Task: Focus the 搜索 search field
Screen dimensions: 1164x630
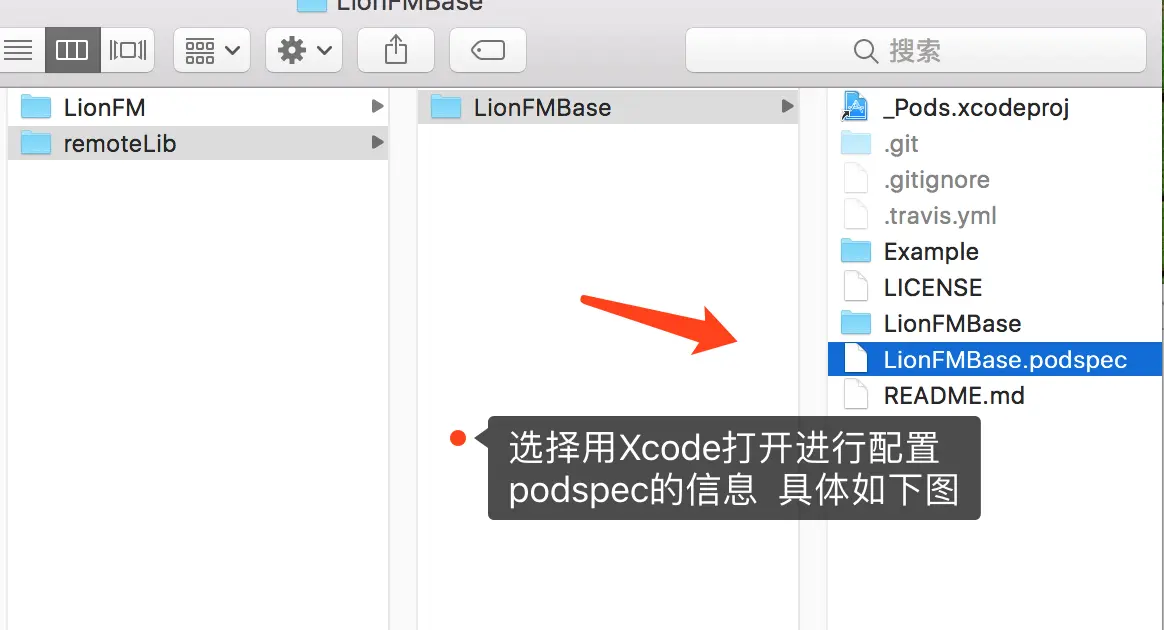Action: click(x=915, y=50)
